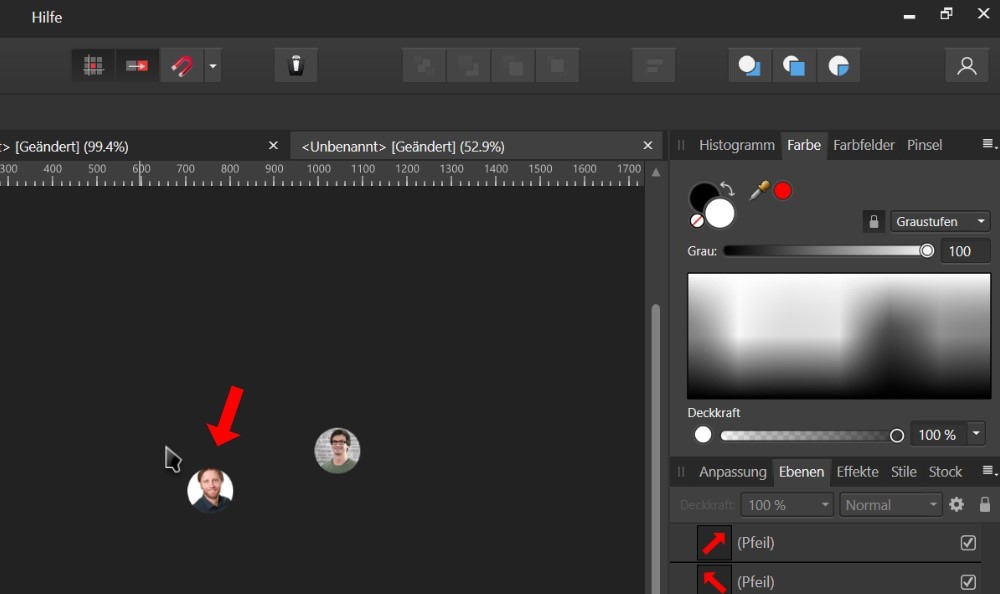
Task: Click the Add boolean operation icon
Action: [750, 65]
